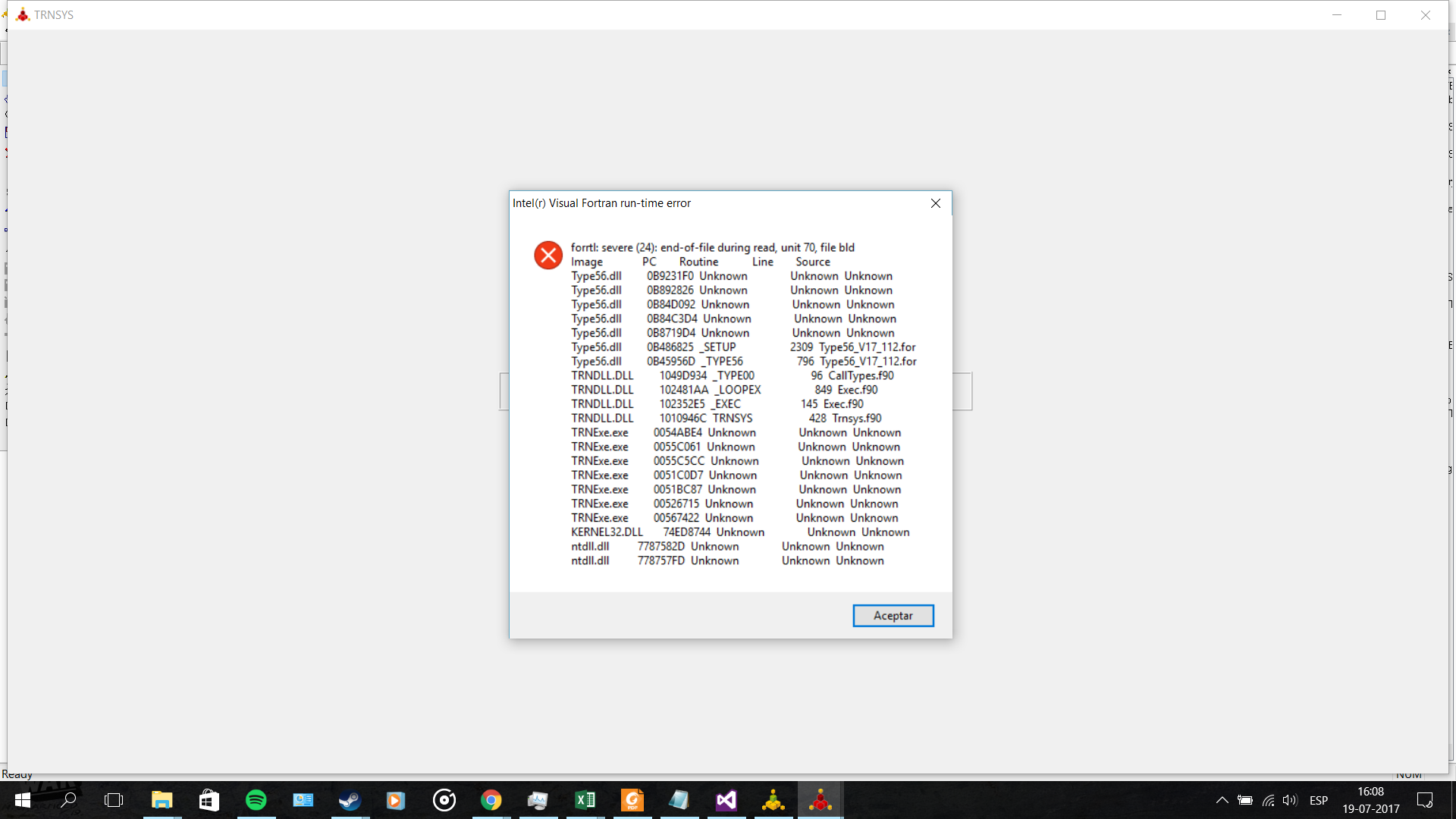Open Groove Music from taskbar
The height and width of the screenshot is (819, 1456).
[x=444, y=800]
